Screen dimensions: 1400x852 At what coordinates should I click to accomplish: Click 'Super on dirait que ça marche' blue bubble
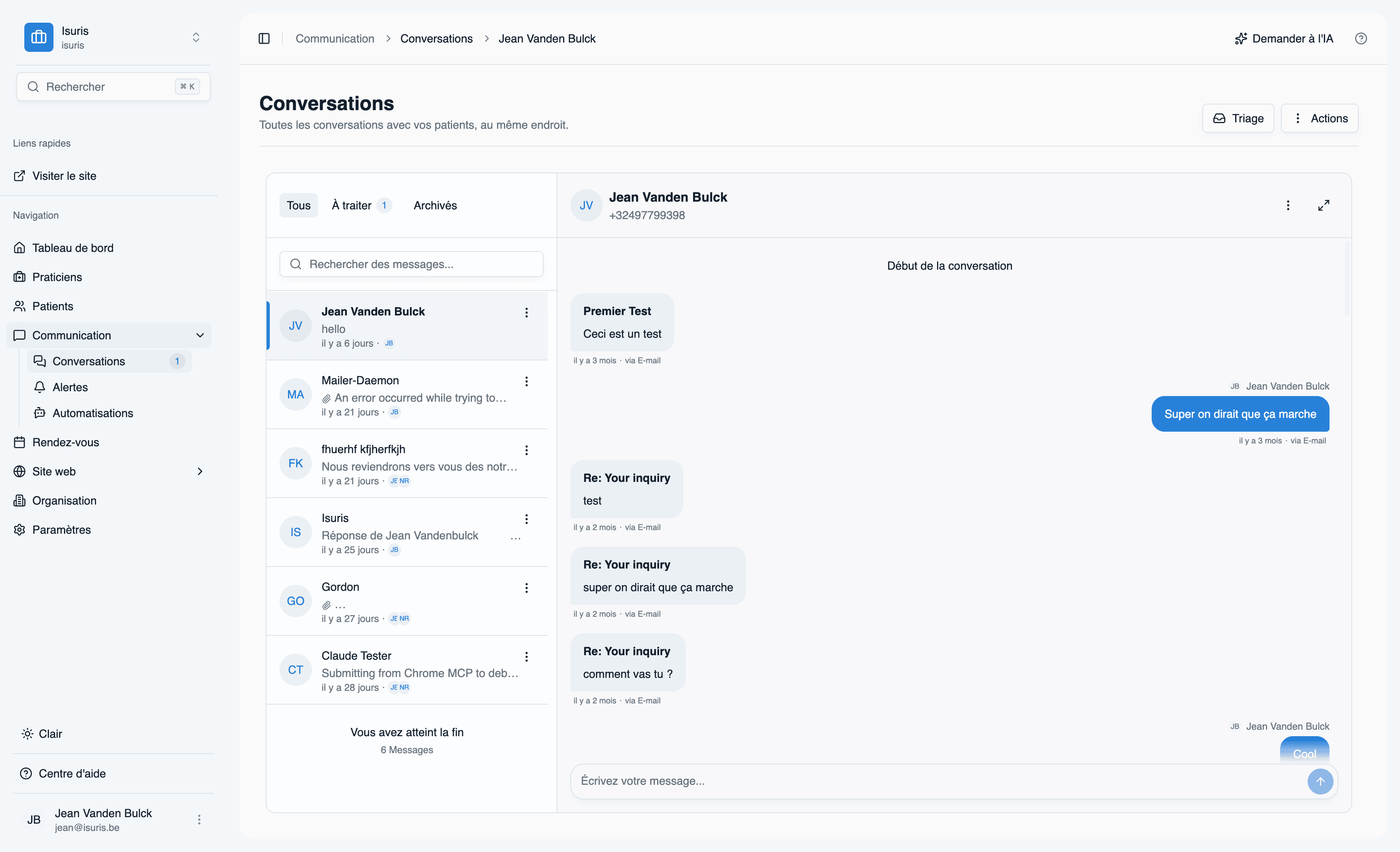tap(1240, 413)
